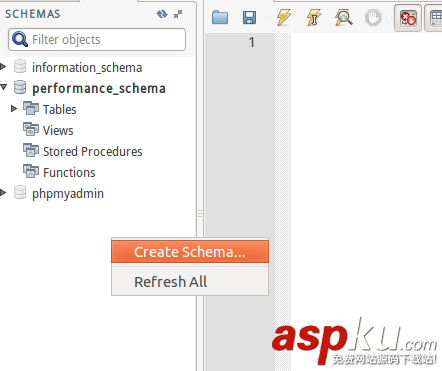442x371 pixels.
Task: Execute query with lightning bolt icon
Action: (283, 17)
